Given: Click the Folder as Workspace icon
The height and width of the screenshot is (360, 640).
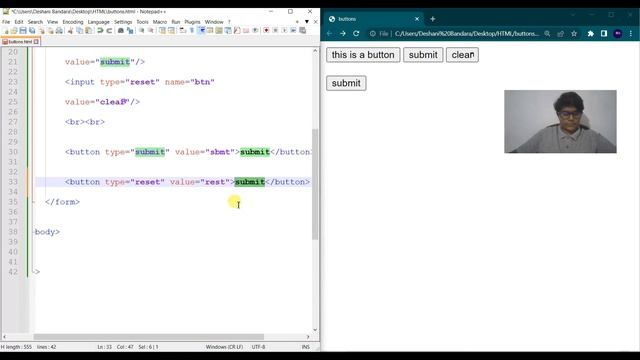Looking at the screenshot, I should (x=246, y=31).
